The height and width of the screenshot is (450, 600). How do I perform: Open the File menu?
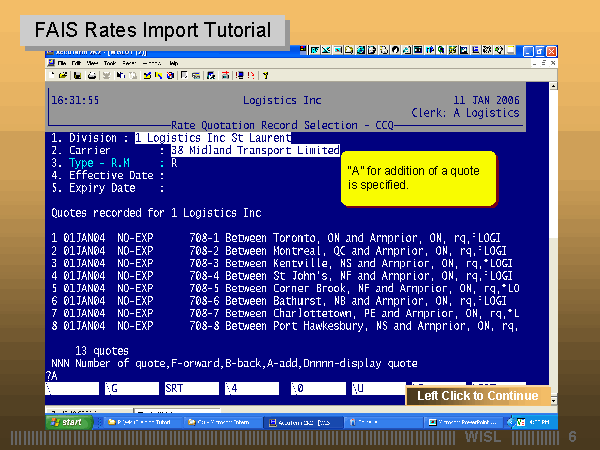click(x=62, y=63)
